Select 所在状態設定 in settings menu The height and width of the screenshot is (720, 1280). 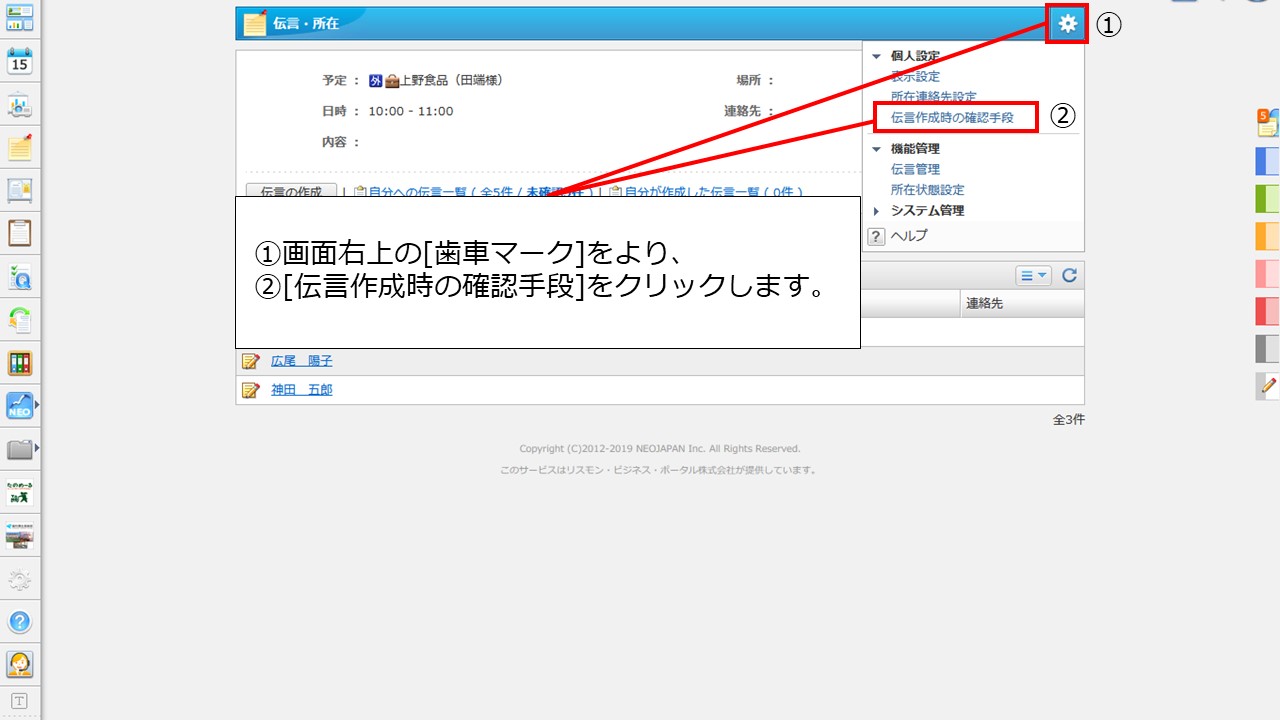pos(927,190)
